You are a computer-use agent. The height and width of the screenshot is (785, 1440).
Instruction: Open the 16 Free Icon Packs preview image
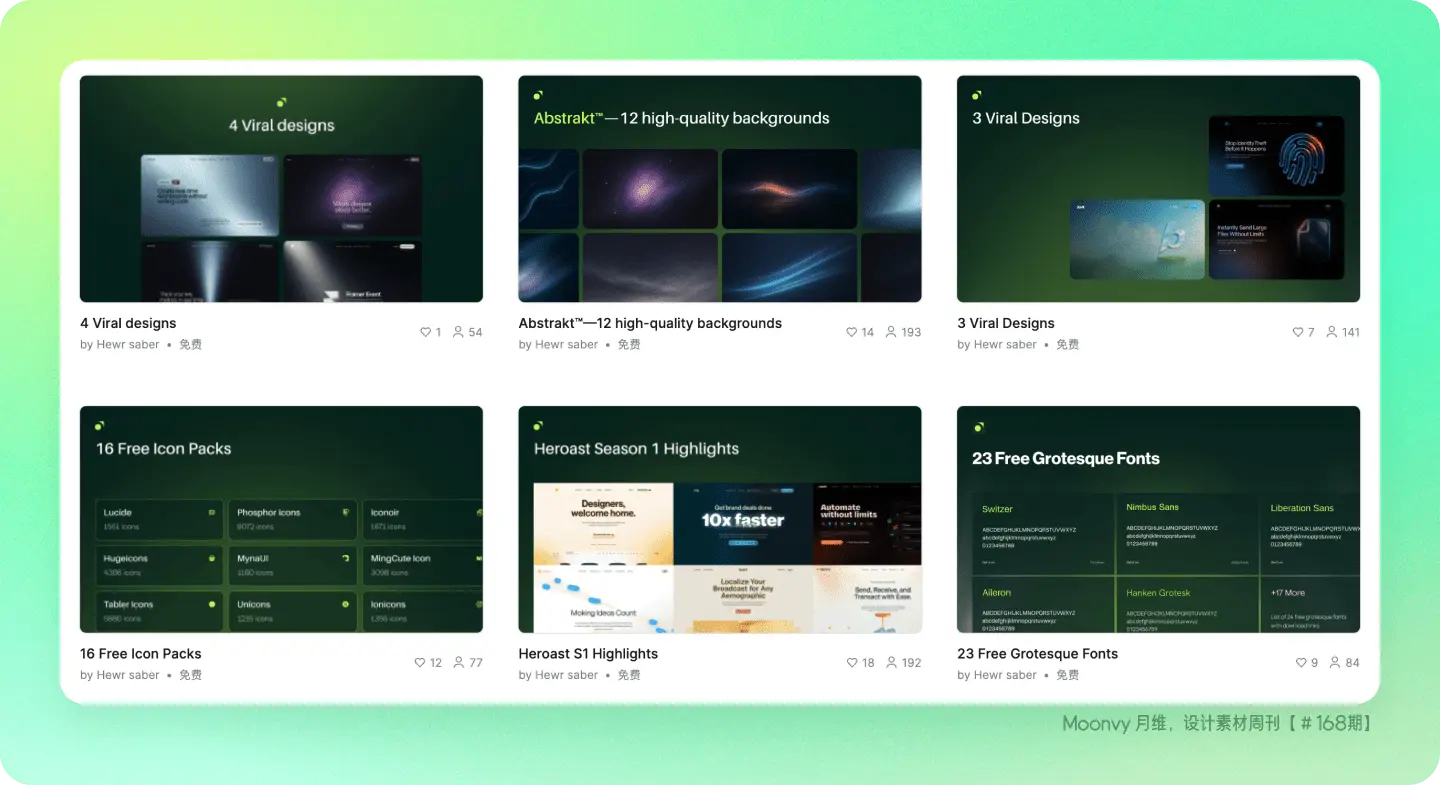[x=281, y=519]
